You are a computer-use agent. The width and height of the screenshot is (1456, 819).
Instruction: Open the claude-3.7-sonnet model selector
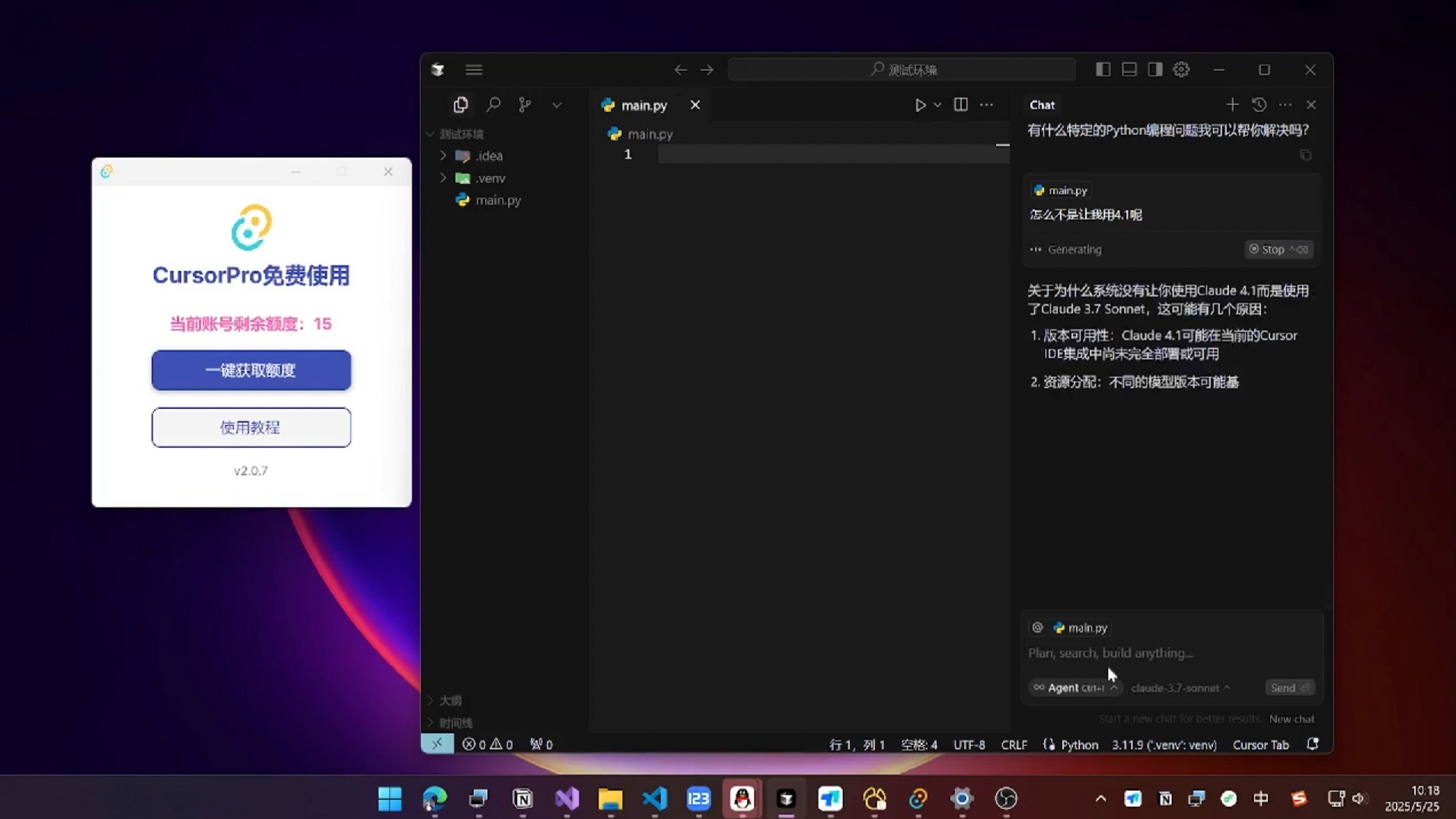[1180, 688]
